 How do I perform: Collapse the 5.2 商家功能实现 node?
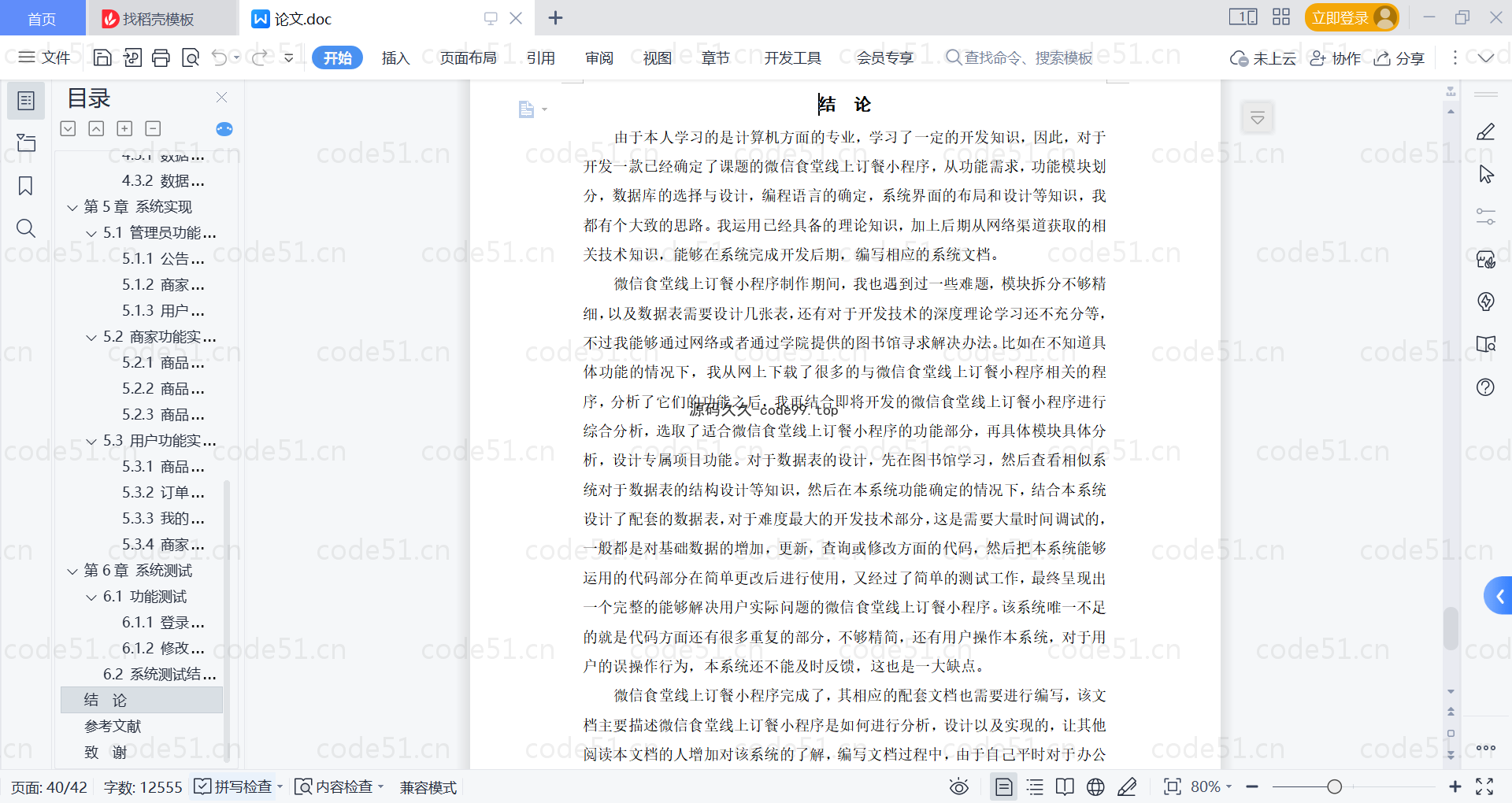[91, 338]
